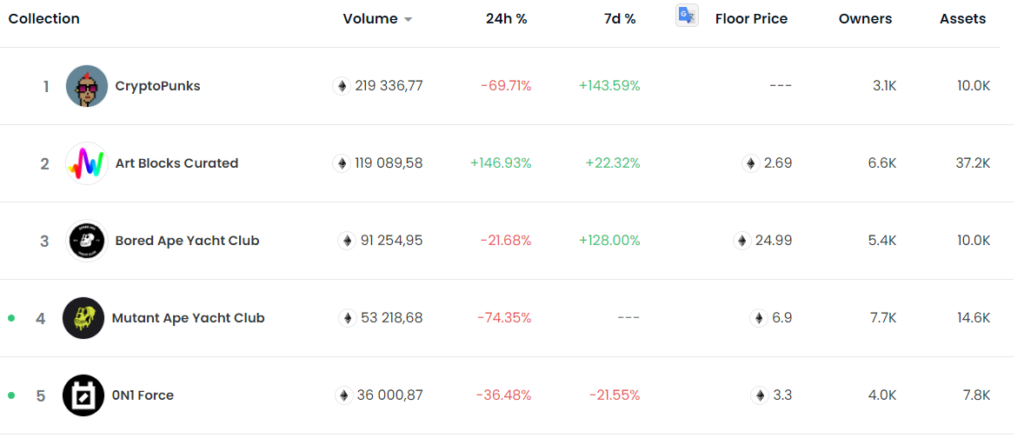The image size is (1024, 438).
Task: Open the Mutant Ape Yacht Club link
Action: tap(188, 318)
